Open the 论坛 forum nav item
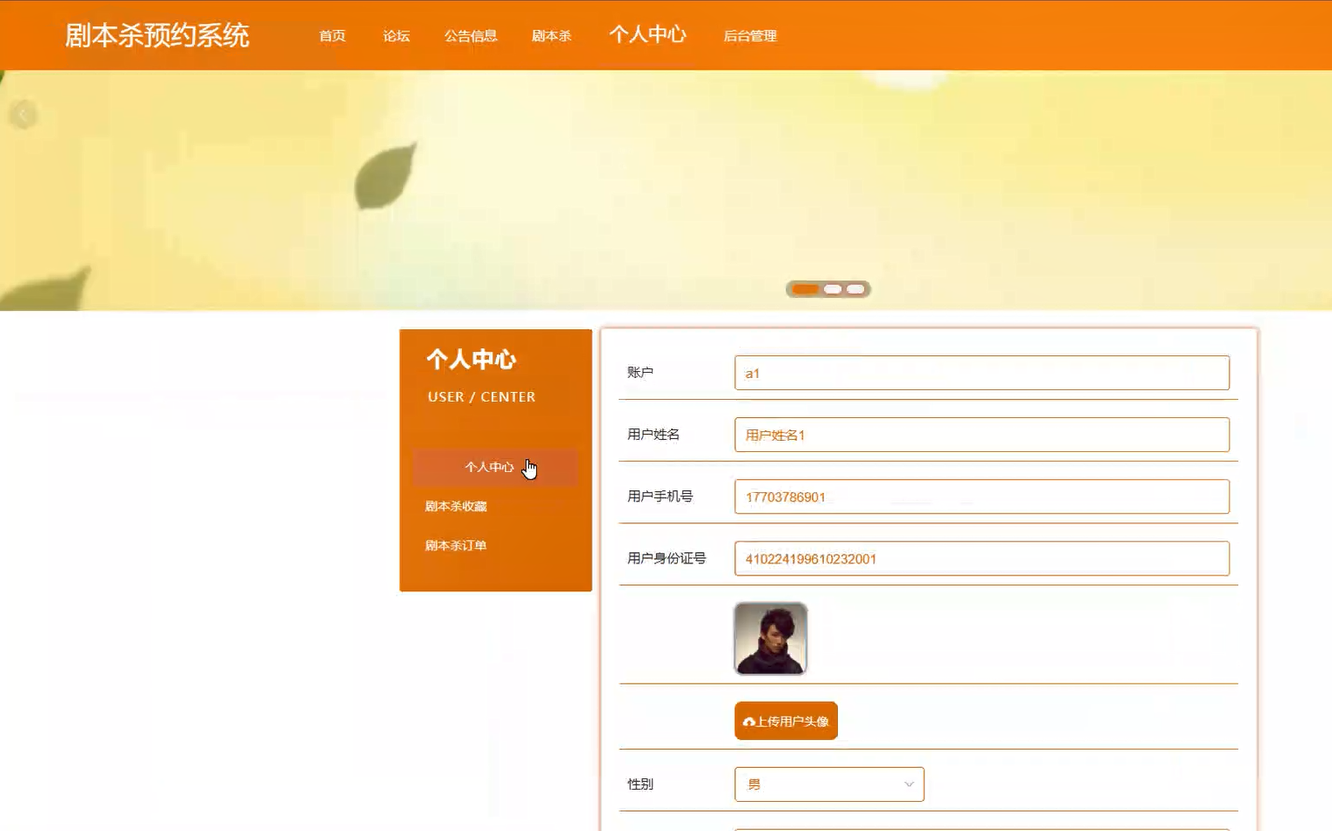 tap(396, 36)
